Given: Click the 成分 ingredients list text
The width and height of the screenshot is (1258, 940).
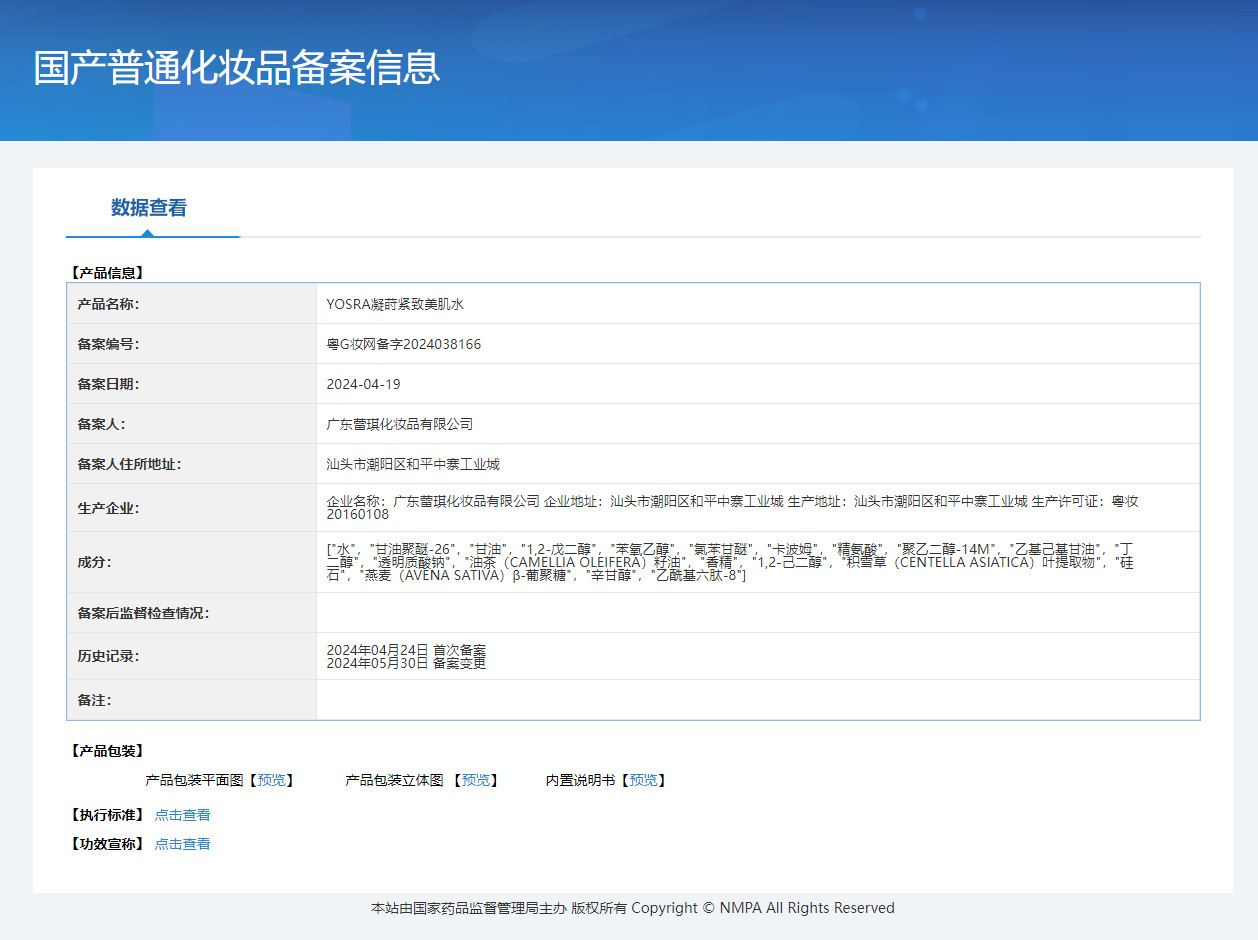Looking at the screenshot, I should (x=730, y=562).
